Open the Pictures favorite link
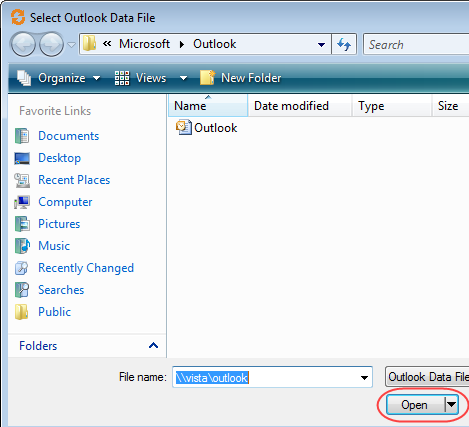Screen dimensions: 469x427 [x=59, y=224]
